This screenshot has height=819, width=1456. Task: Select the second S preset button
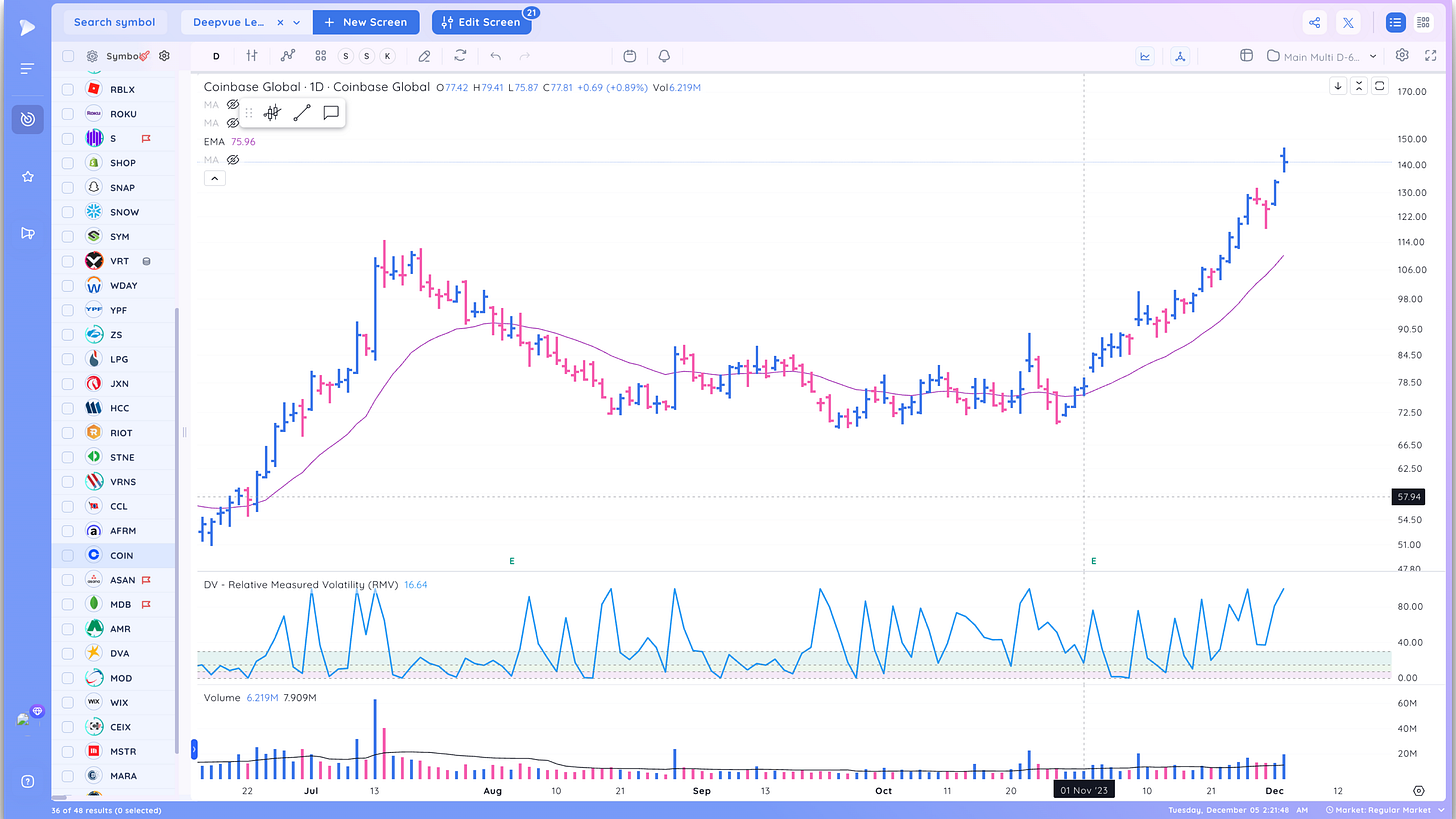pyautogui.click(x=367, y=56)
